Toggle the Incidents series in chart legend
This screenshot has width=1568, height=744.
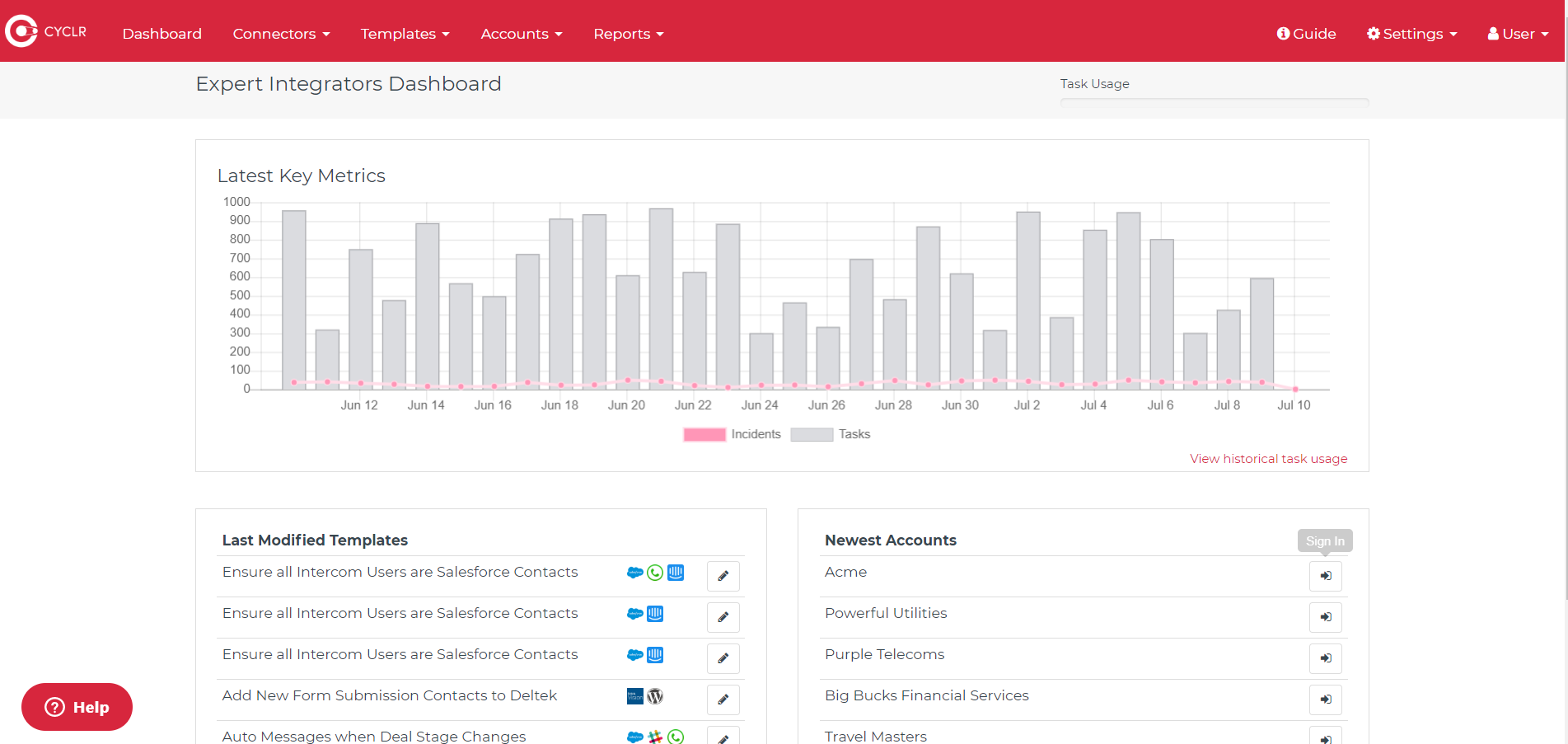click(x=732, y=434)
